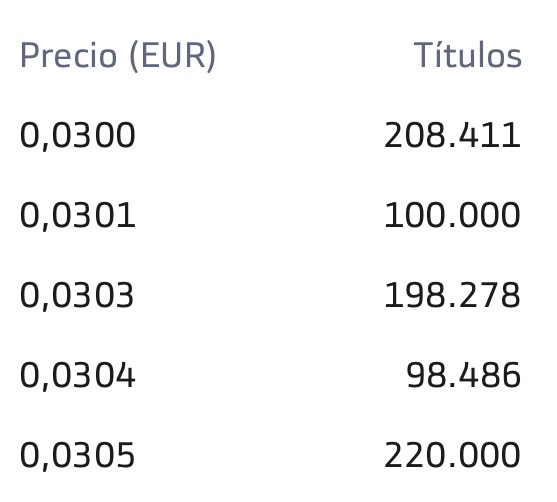Choose the row with 100.000 titles
The width and height of the screenshot is (557, 502).
tap(271, 216)
